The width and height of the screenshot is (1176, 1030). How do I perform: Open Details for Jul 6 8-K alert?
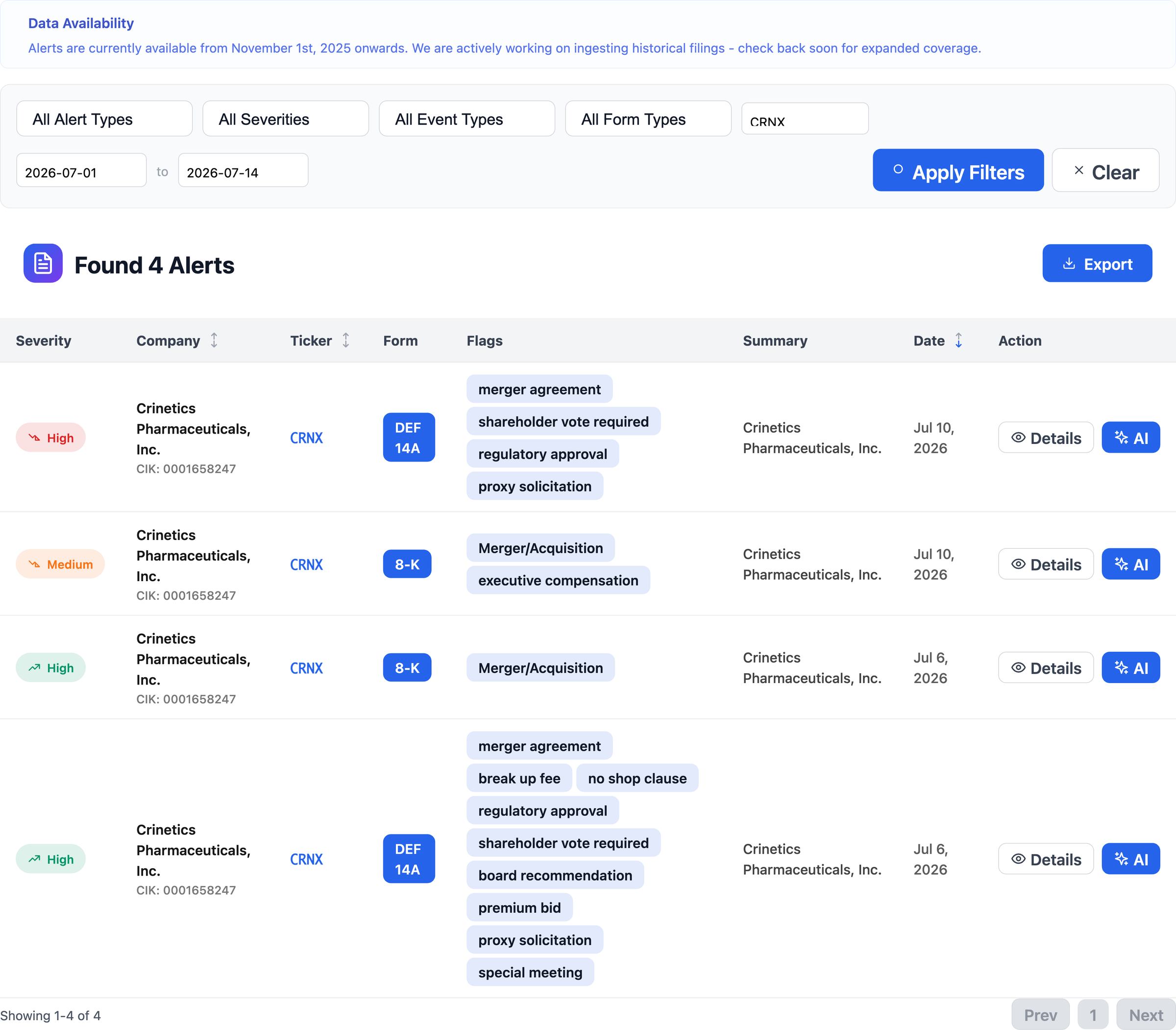(1046, 668)
